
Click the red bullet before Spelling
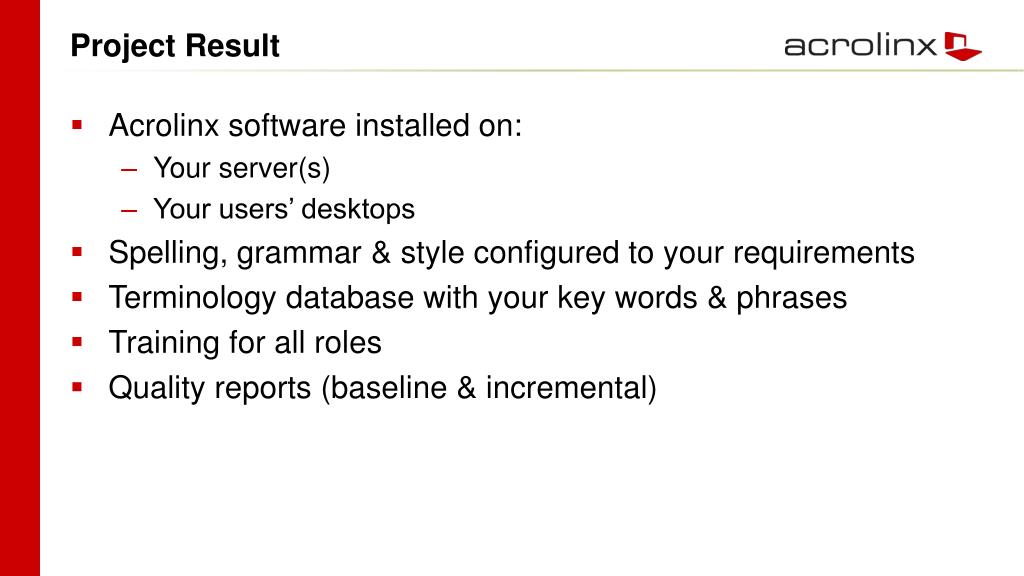pos(77,252)
